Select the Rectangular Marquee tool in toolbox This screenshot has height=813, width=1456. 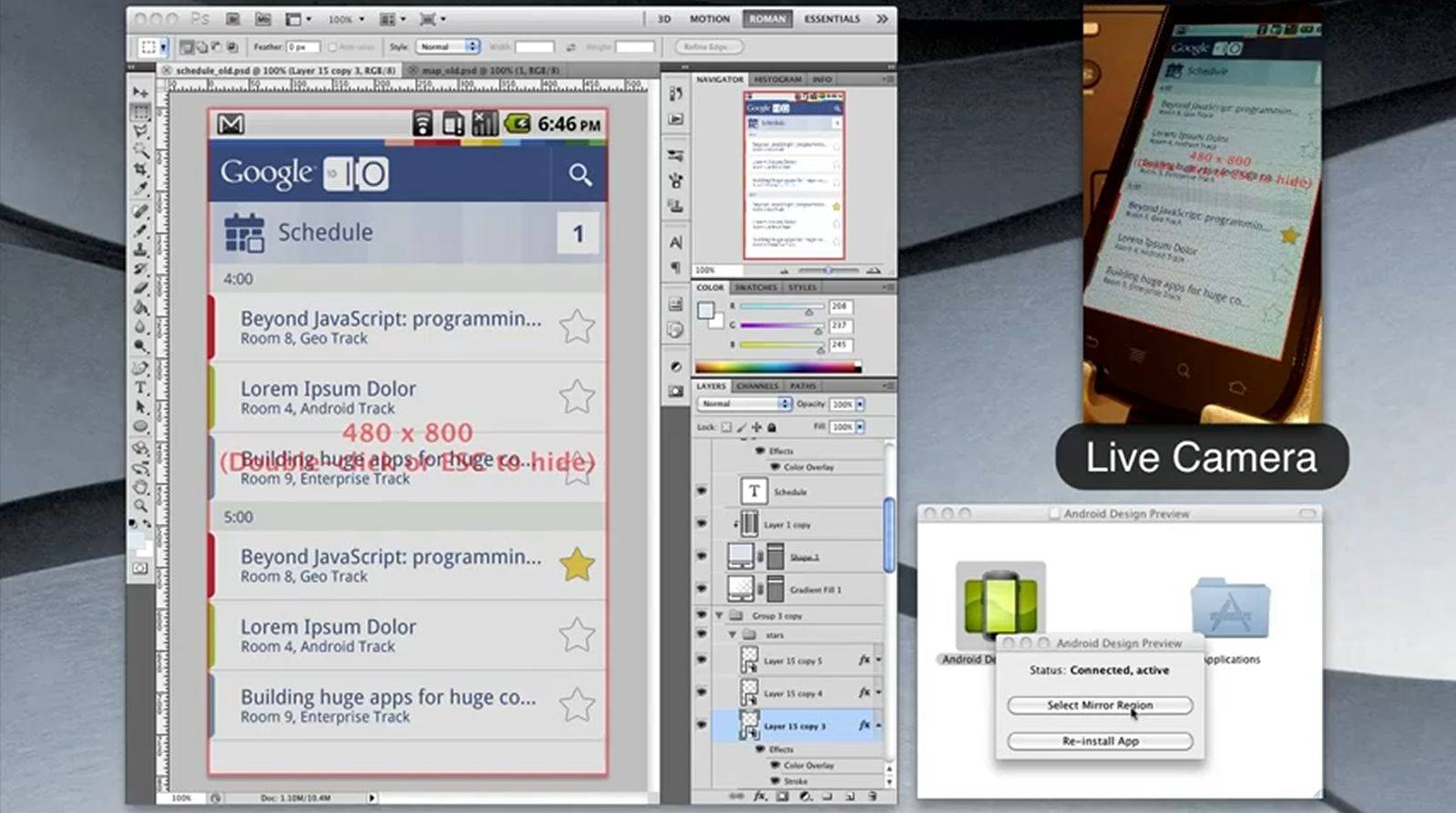pyautogui.click(x=140, y=112)
